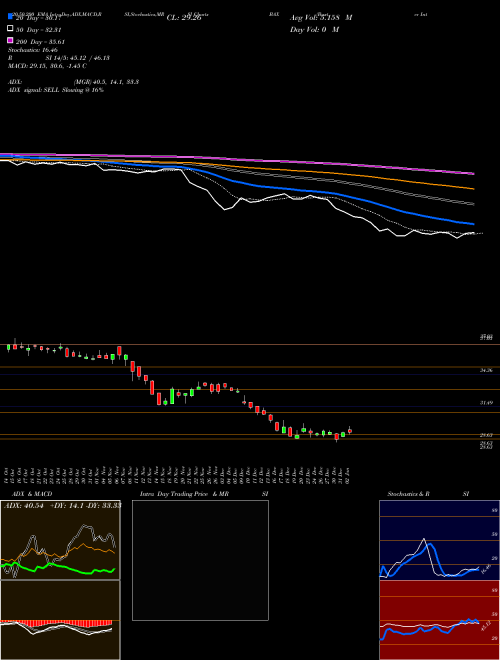This screenshot has width=500, height=660.
Task: Click the blue 20 Day EMA legend swatch
Action: point(10,17)
